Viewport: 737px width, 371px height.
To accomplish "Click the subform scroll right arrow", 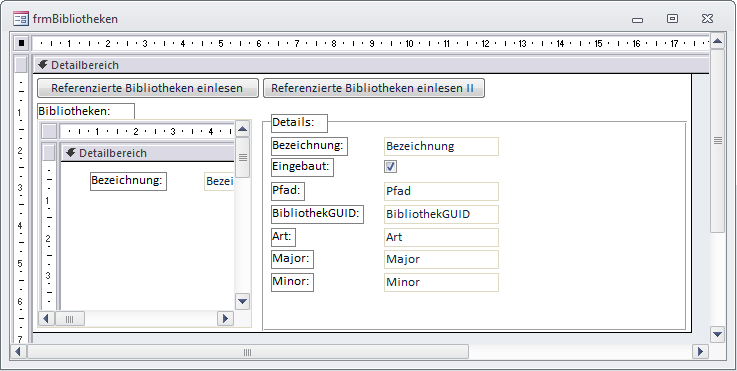I will [225, 318].
